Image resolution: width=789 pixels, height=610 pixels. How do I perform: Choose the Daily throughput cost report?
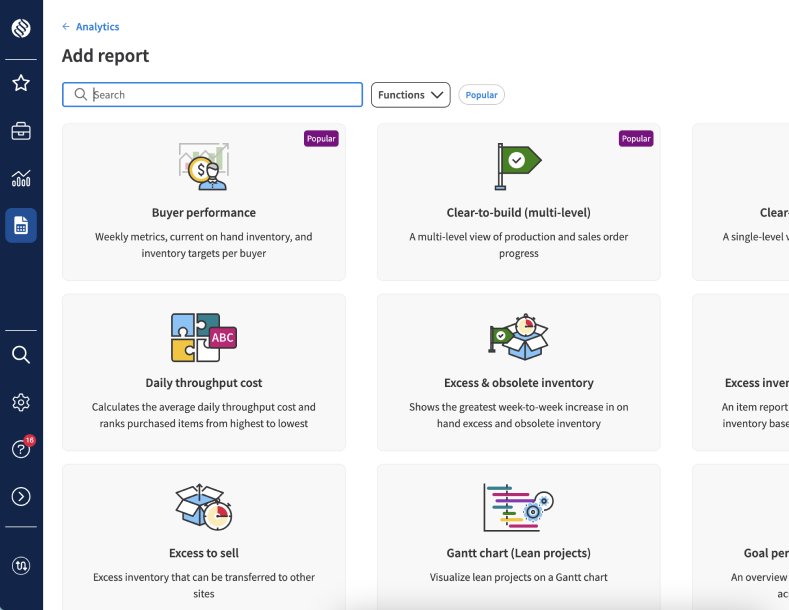pyautogui.click(x=204, y=372)
